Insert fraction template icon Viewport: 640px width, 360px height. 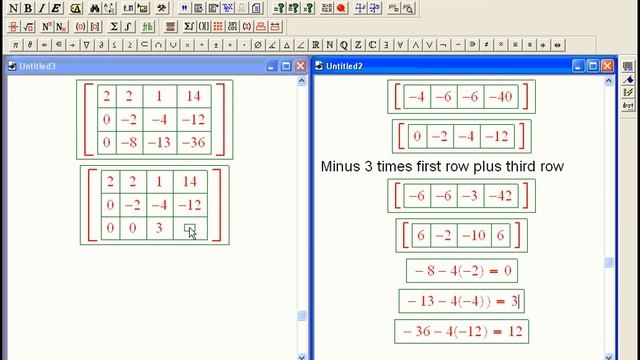[13, 27]
